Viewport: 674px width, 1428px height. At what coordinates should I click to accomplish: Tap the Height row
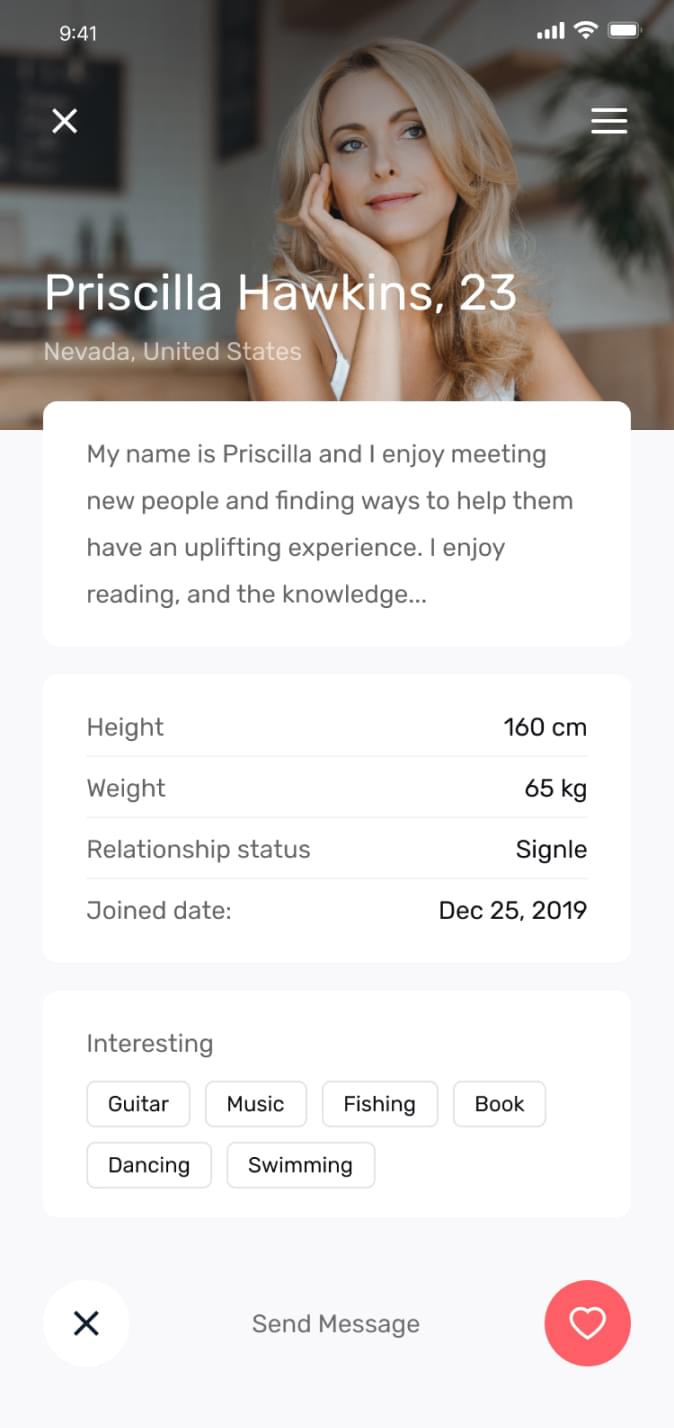336,727
